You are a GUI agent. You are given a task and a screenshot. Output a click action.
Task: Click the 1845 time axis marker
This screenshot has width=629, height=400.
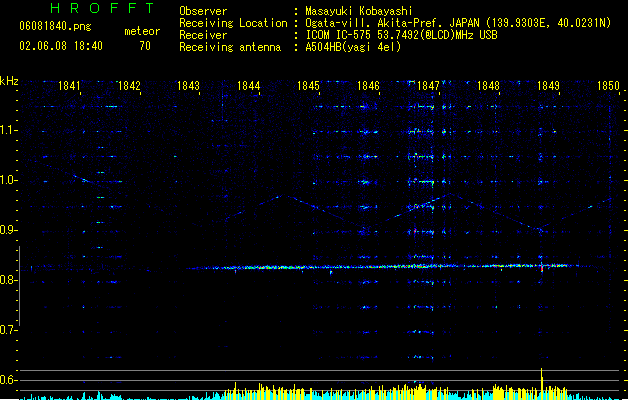point(308,86)
